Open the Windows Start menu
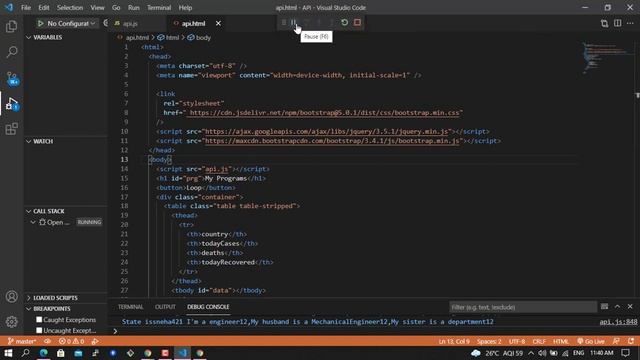The image size is (640, 360). (x=8, y=353)
